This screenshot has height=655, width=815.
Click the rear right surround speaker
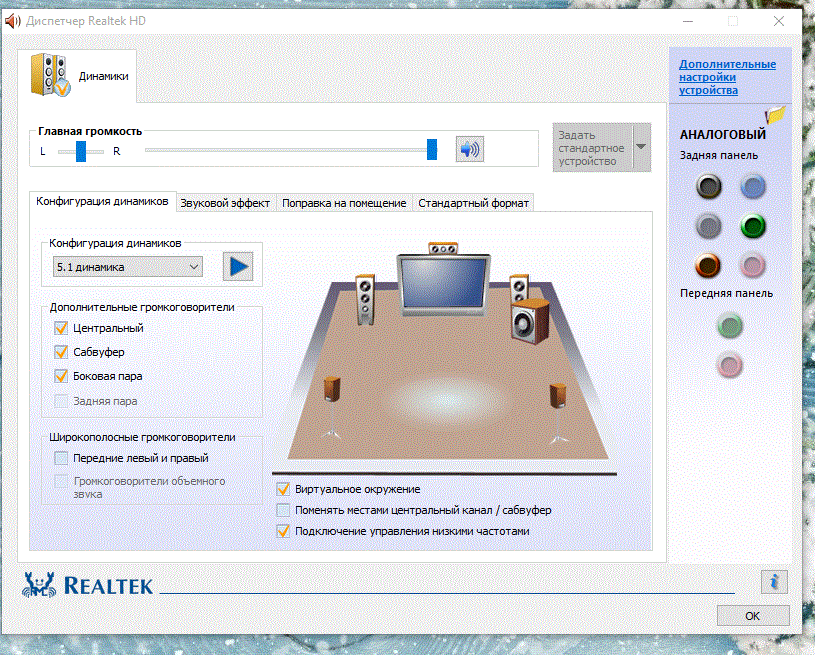pos(558,413)
